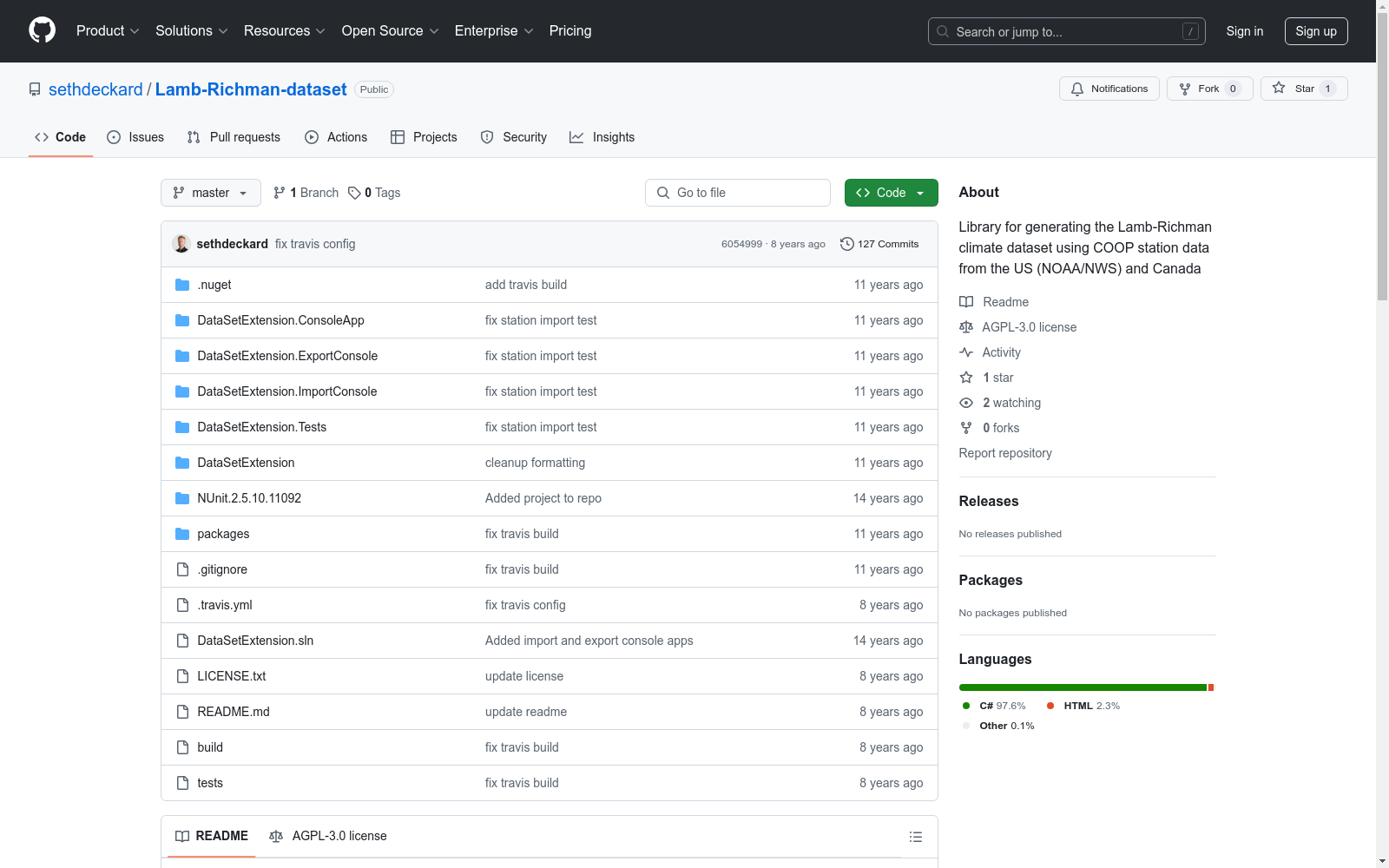Fork this repository
Image resolution: width=1389 pixels, height=868 pixels.
tap(1209, 89)
